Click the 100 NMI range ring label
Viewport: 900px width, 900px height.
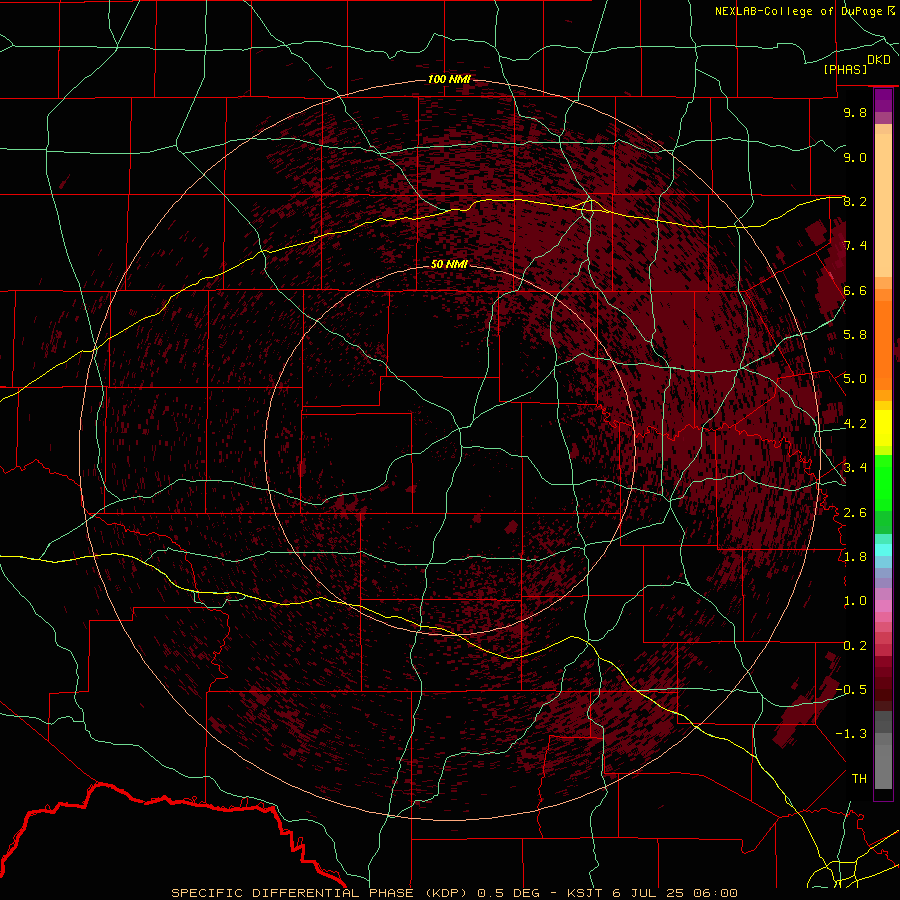tap(449, 79)
